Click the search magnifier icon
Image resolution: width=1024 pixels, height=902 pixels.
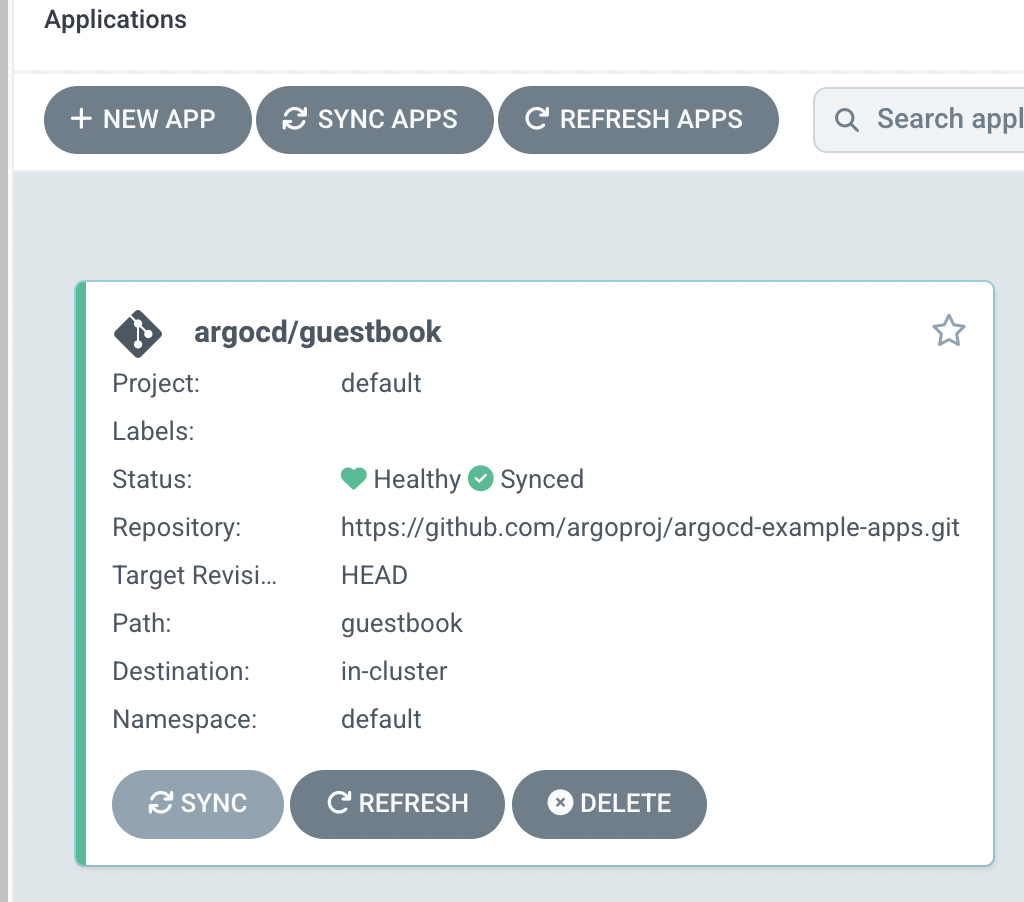847,120
